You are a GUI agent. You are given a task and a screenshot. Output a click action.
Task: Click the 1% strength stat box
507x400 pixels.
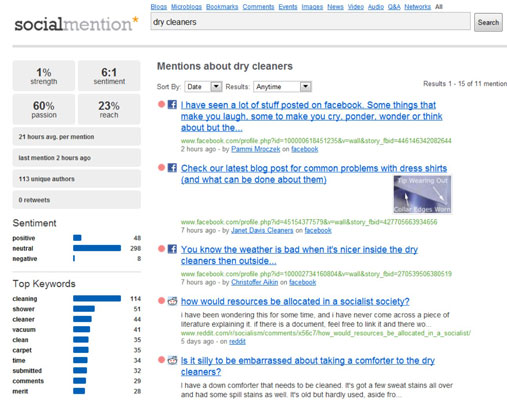tap(44, 76)
